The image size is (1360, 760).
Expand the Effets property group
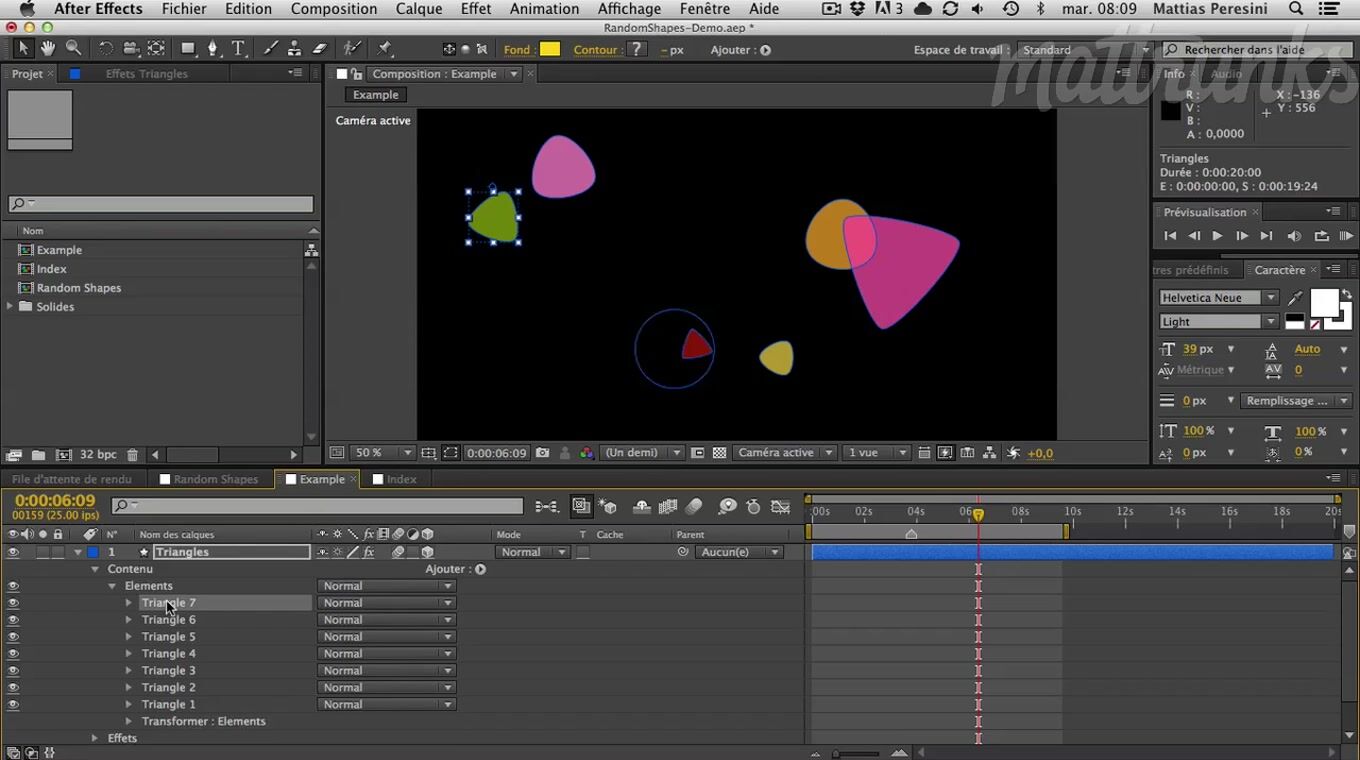[95, 738]
